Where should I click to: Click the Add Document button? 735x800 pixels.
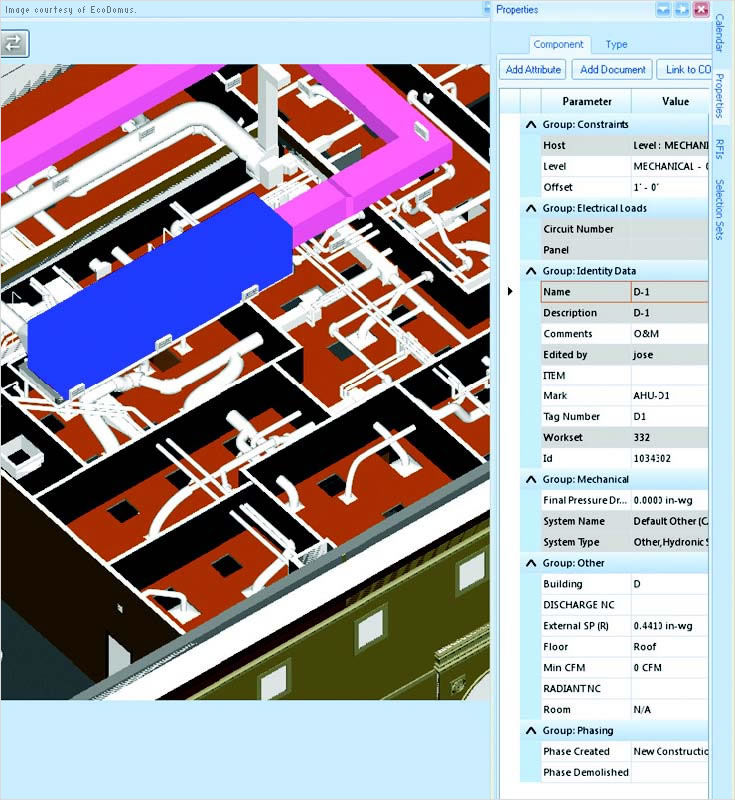pyautogui.click(x=612, y=70)
